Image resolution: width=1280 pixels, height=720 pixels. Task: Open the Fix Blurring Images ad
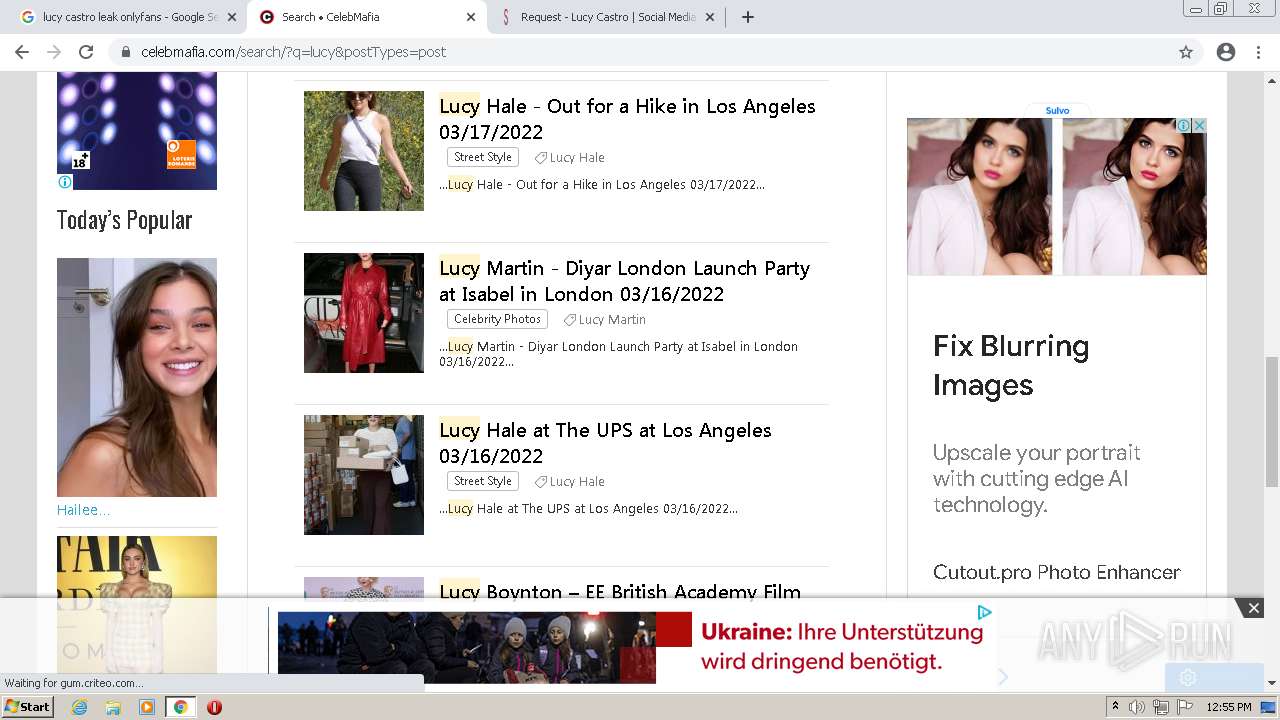pyautogui.click(x=1011, y=365)
